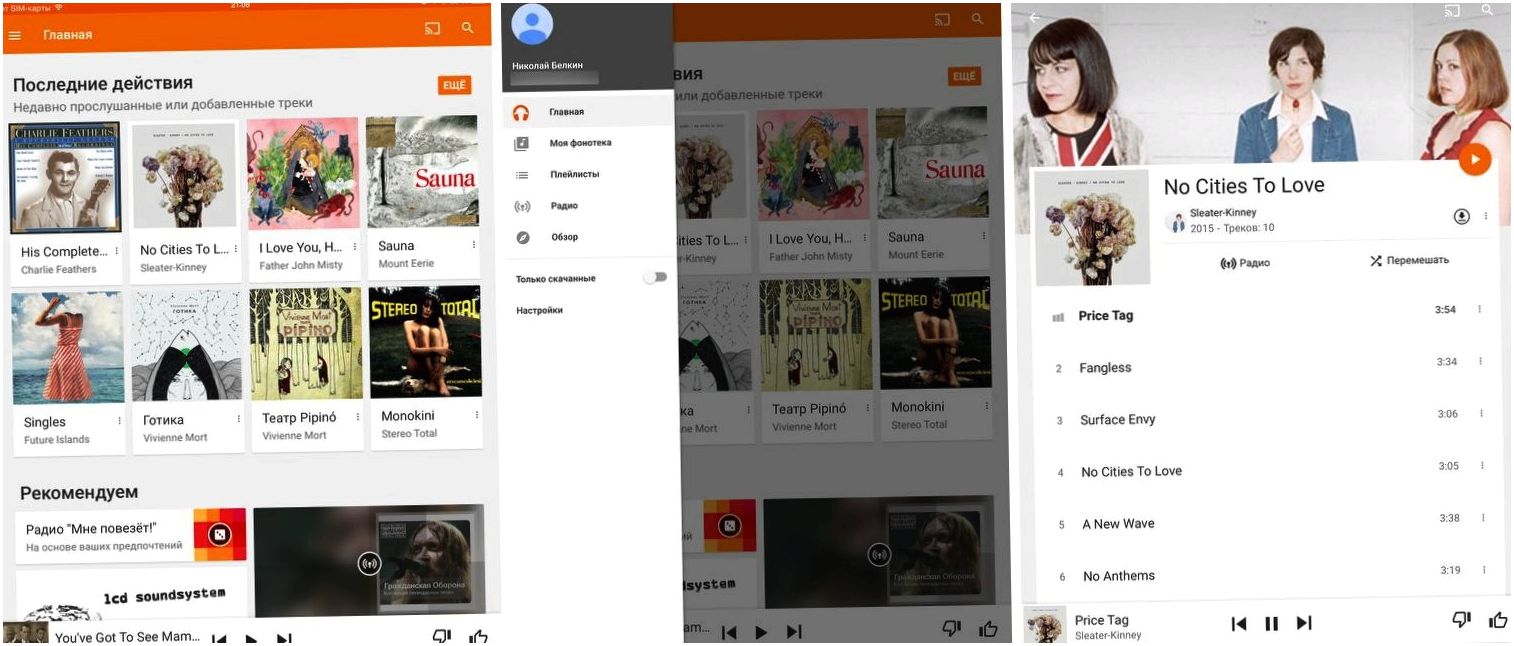This screenshot has width=1514, height=646.
Task: Tap cast icon in album screen header
Action: pyautogui.click(x=1452, y=11)
